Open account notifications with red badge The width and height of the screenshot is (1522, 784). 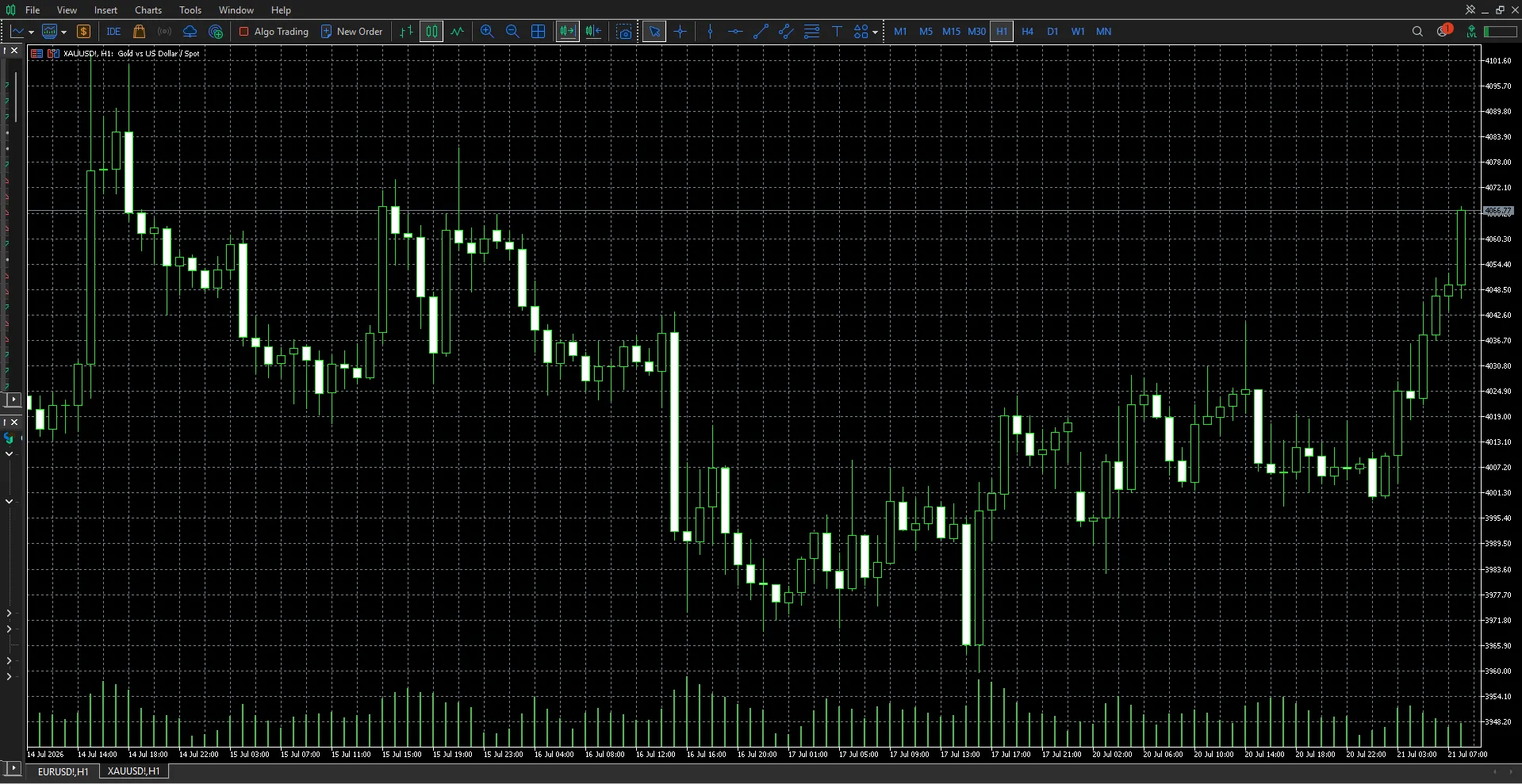1443,31
